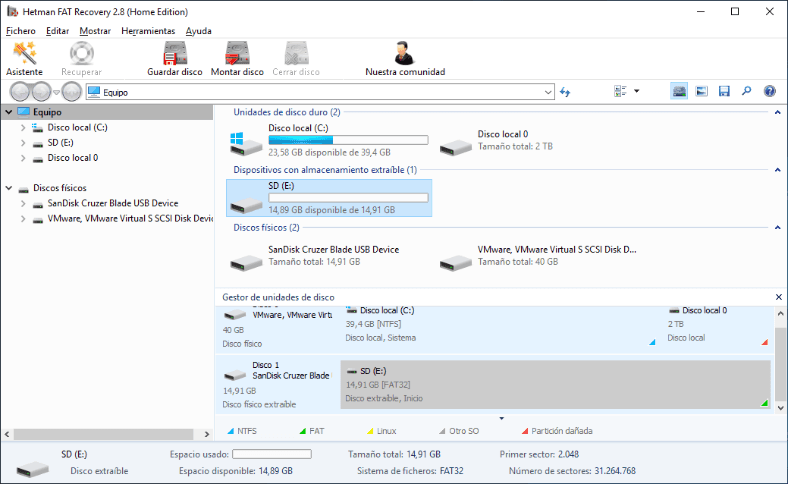Click Cerrar disco toolbar icon

click(x=296, y=58)
